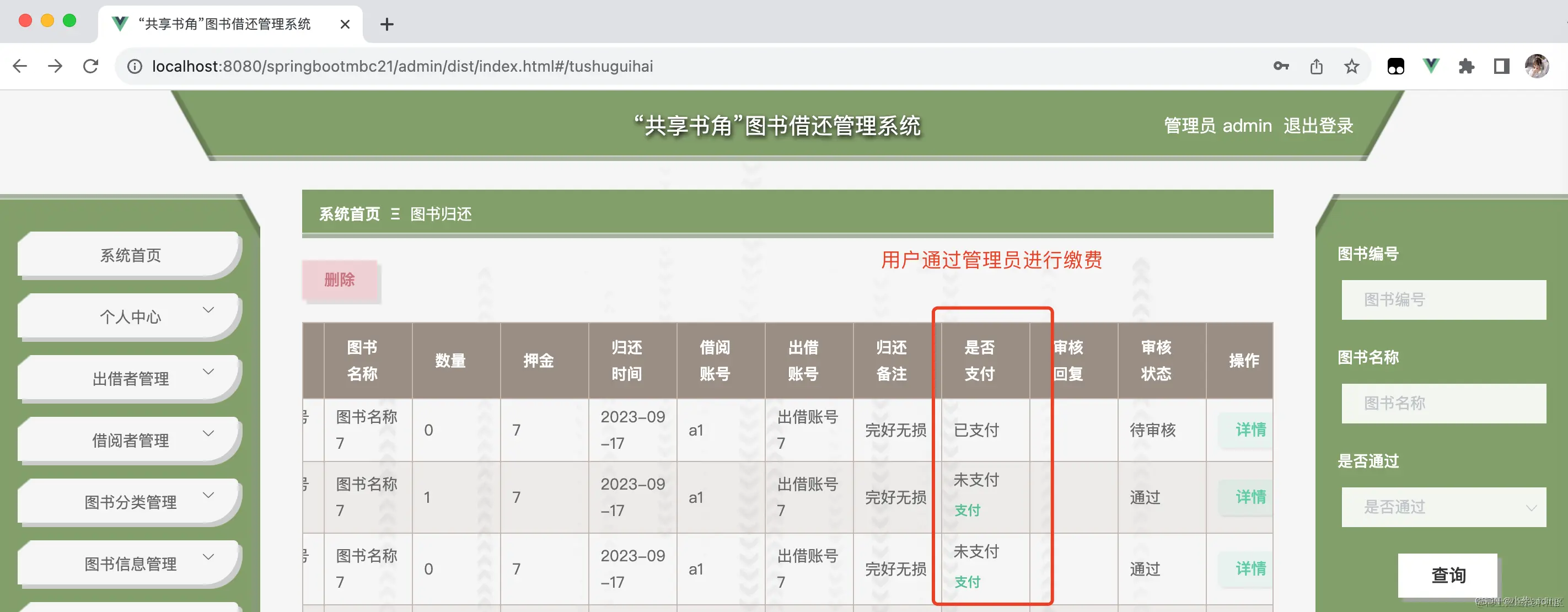1568x612 pixels.
Task: Expand 个人中心 sidebar menu
Action: click(130, 316)
